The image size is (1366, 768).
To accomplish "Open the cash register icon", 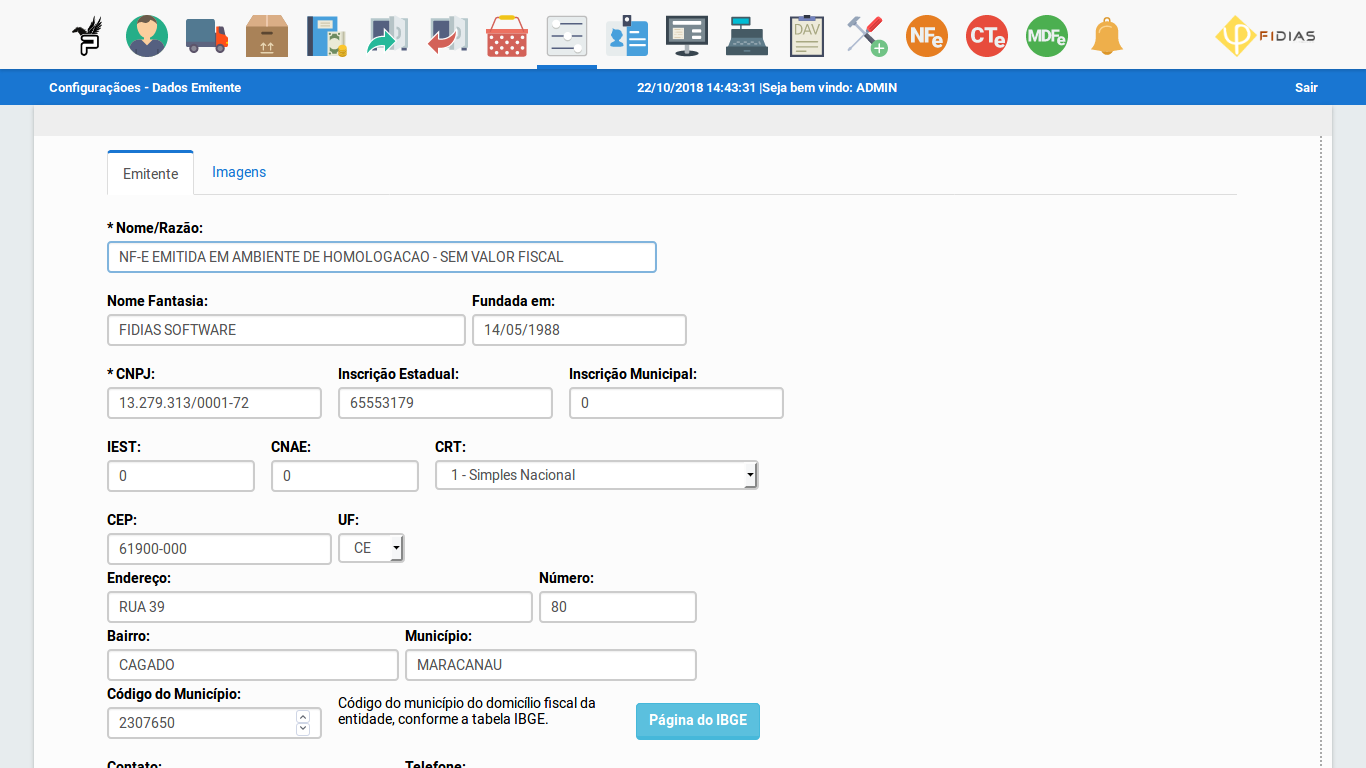I will [x=747, y=36].
